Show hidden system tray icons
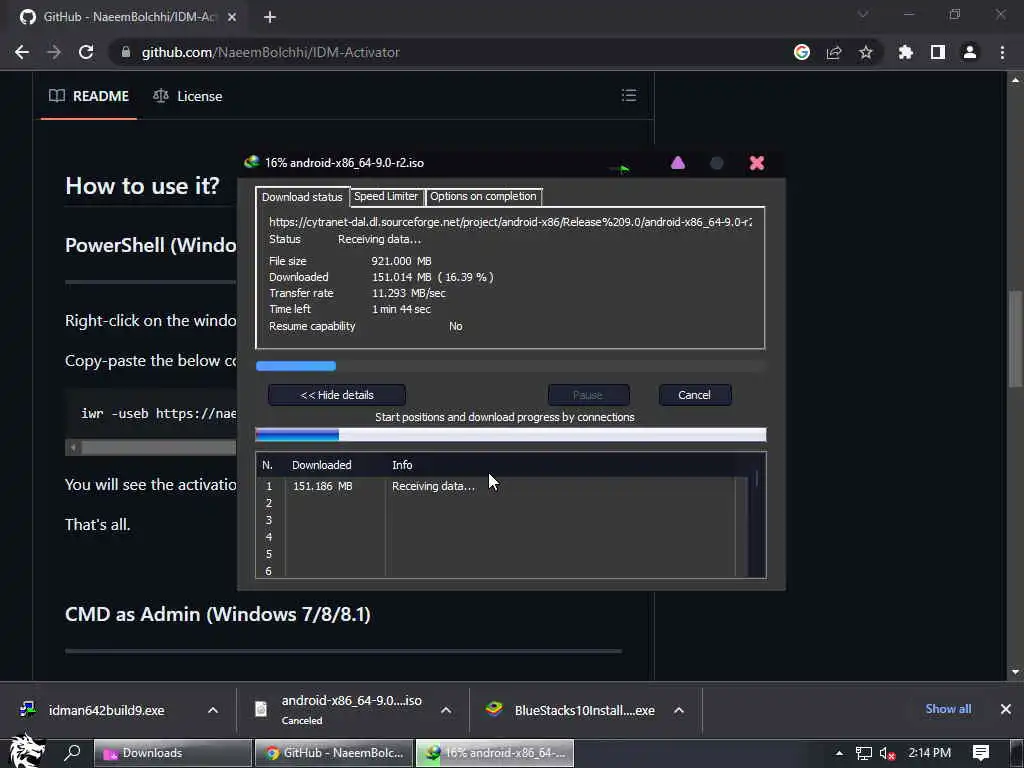 point(839,753)
